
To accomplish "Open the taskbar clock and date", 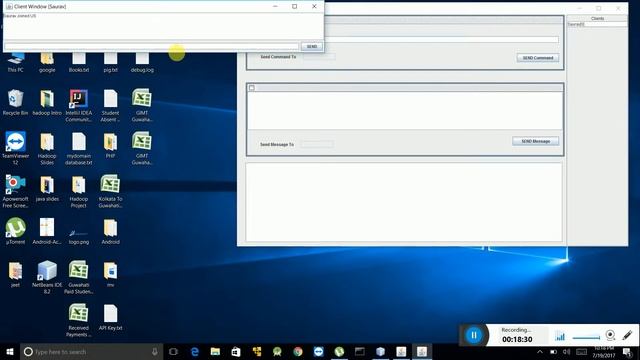I will [604, 352].
